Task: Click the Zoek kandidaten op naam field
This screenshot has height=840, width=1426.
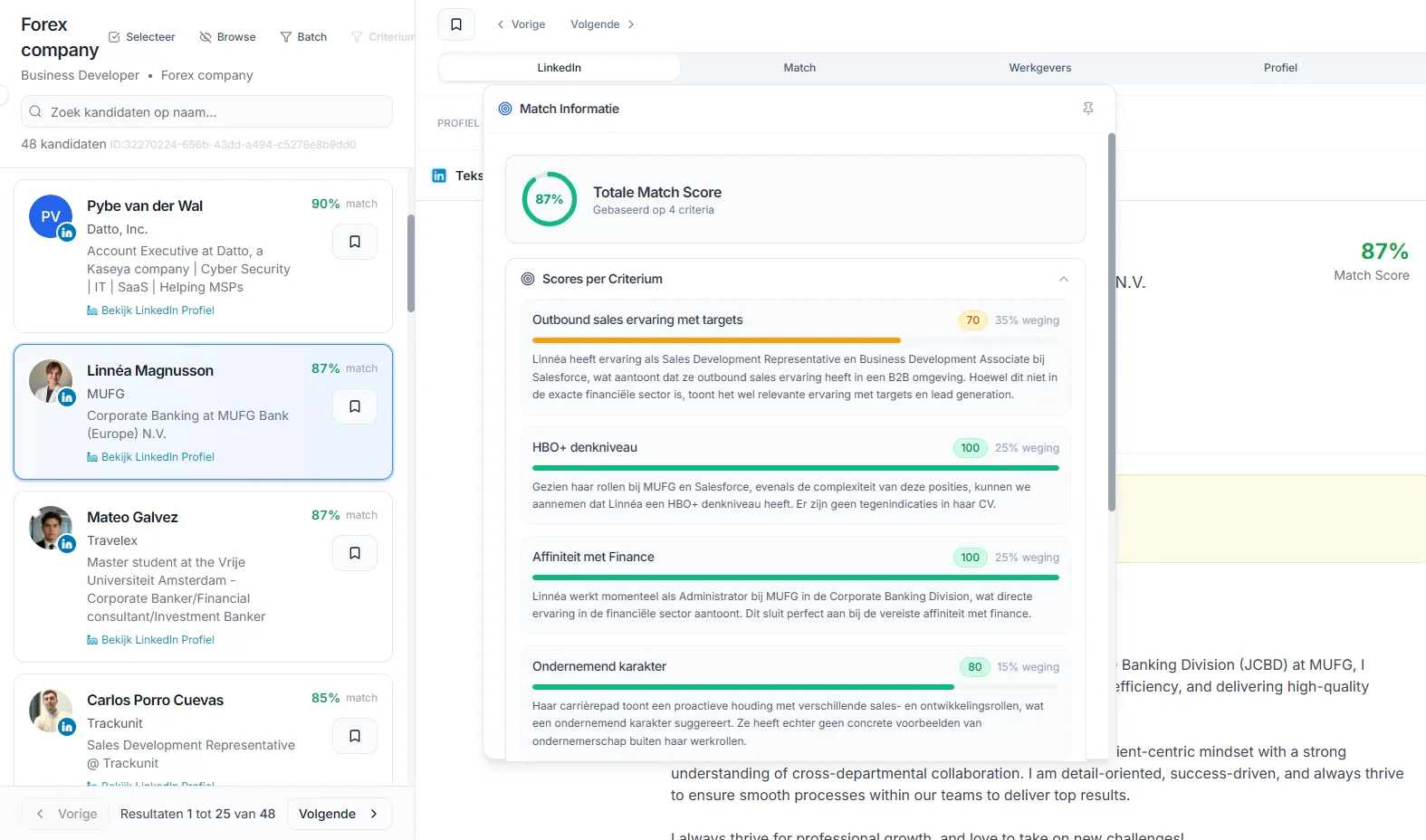Action: click(206, 112)
